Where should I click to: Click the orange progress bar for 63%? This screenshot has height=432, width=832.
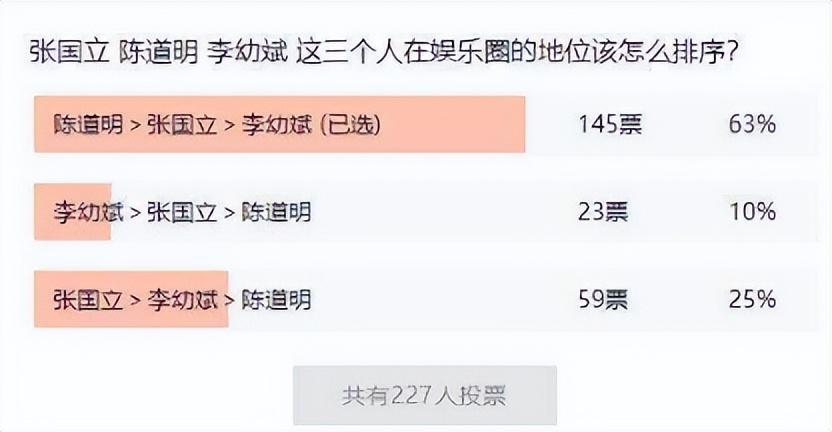click(x=280, y=125)
